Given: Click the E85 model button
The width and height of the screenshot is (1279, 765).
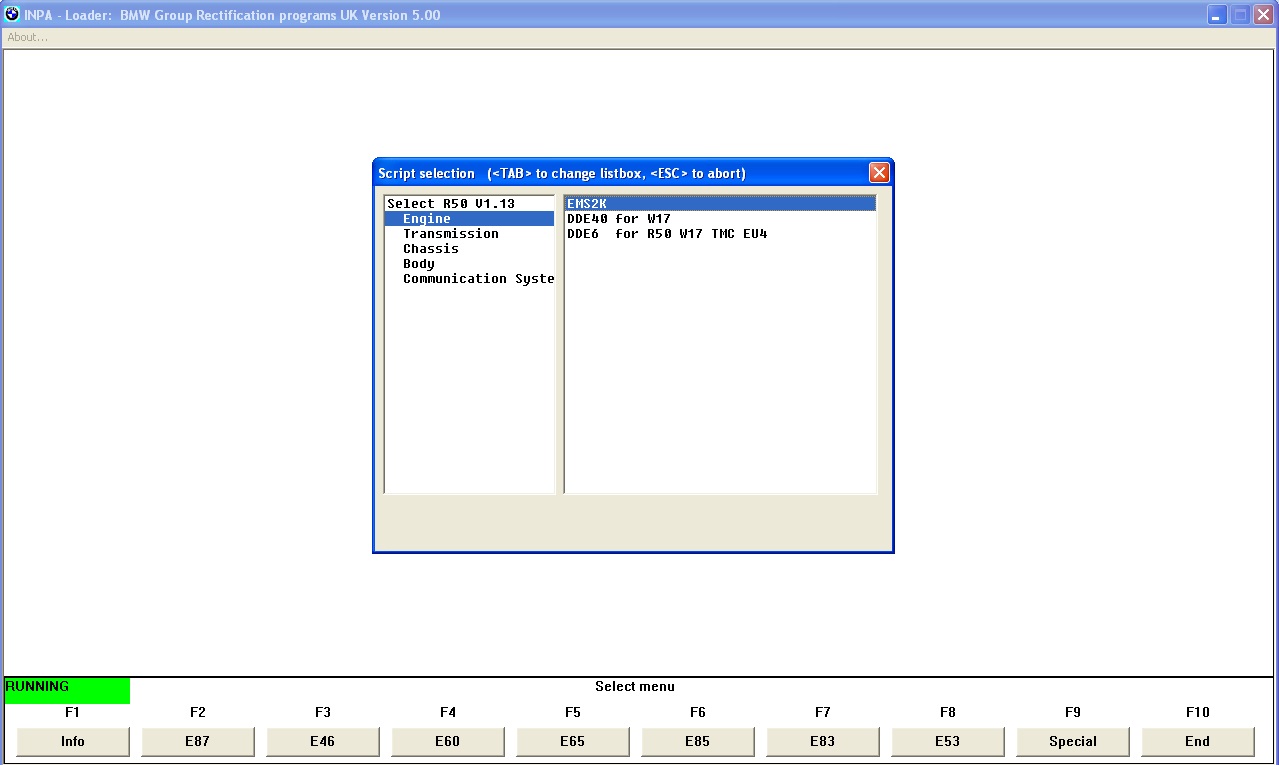Looking at the screenshot, I should [697, 741].
